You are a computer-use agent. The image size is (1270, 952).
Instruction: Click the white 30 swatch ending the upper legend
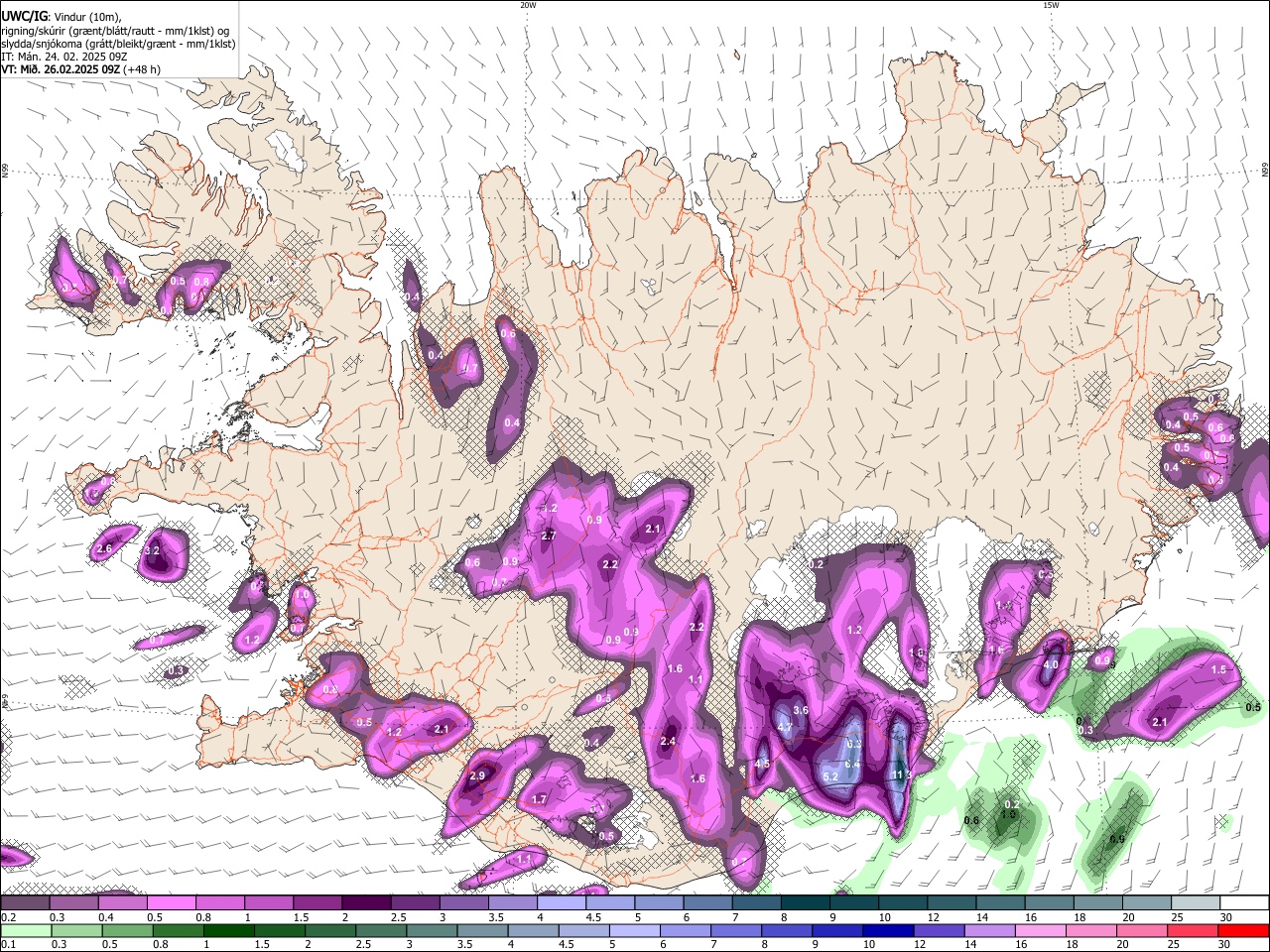1245,902
